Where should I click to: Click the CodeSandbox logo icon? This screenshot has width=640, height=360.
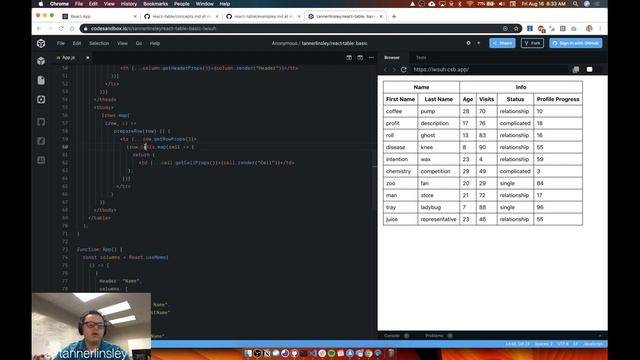[41, 43]
